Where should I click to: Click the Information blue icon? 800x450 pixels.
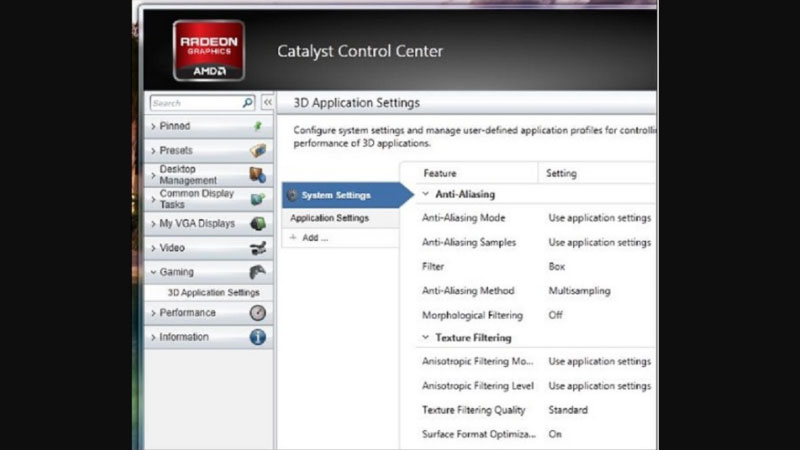(257, 337)
